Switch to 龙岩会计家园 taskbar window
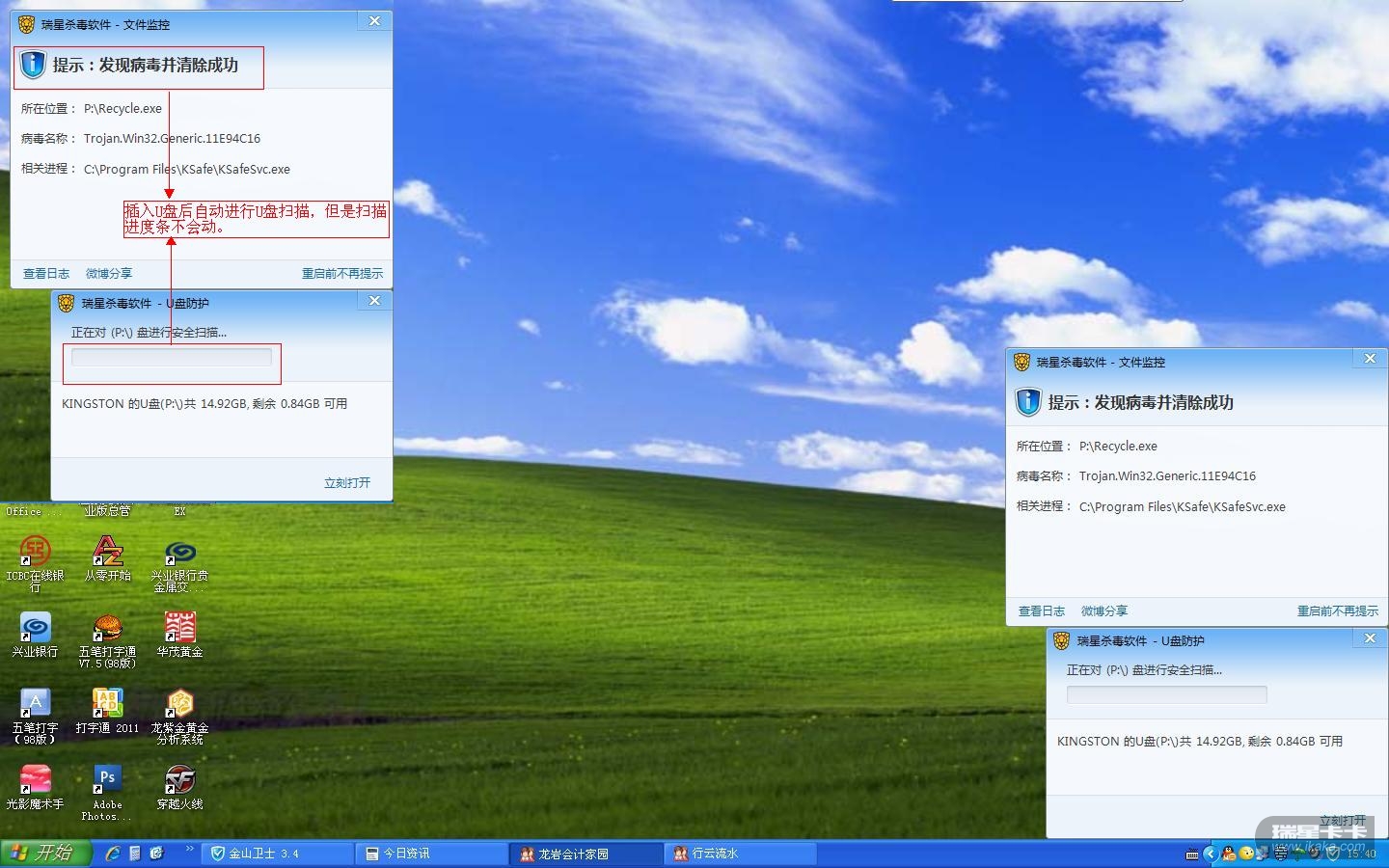Viewport: 1389px width, 868px height. click(x=587, y=854)
